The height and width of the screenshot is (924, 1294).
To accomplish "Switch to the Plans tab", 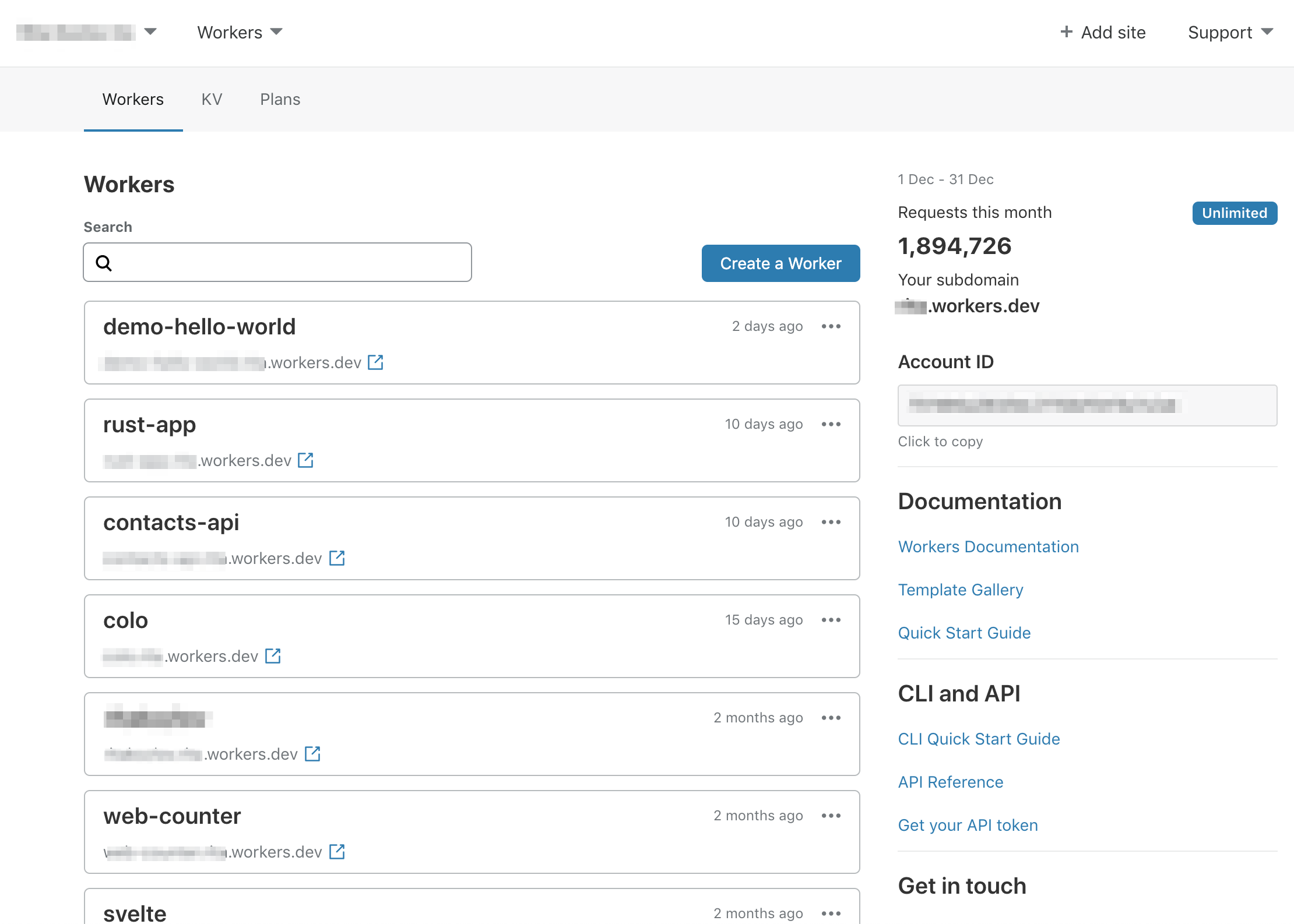I will (280, 99).
